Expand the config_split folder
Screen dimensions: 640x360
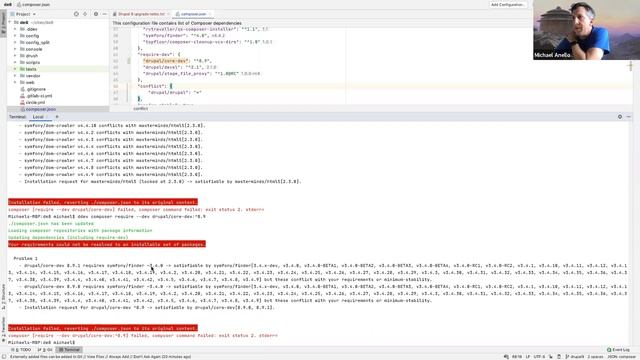pos(15,42)
